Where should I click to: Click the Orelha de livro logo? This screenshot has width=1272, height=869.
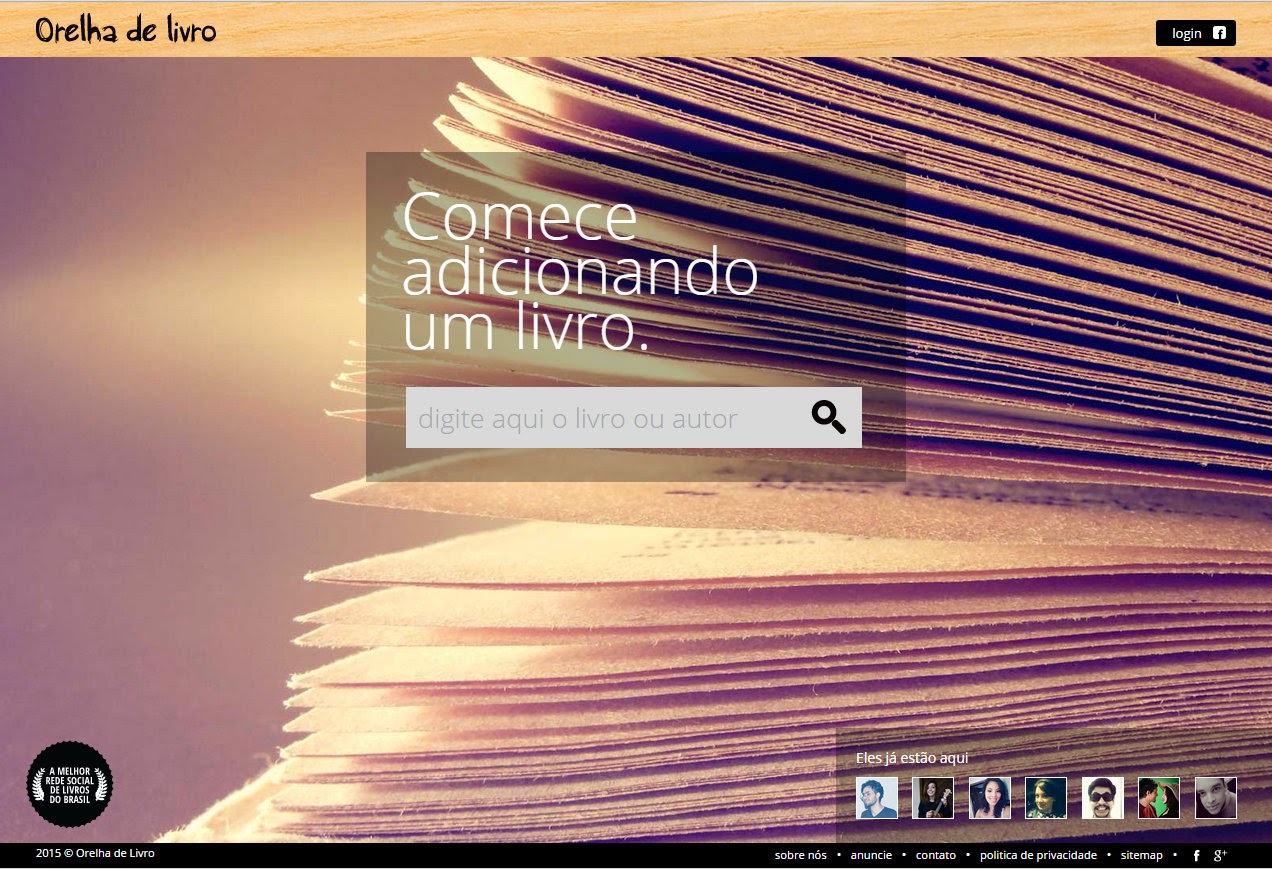(x=126, y=30)
